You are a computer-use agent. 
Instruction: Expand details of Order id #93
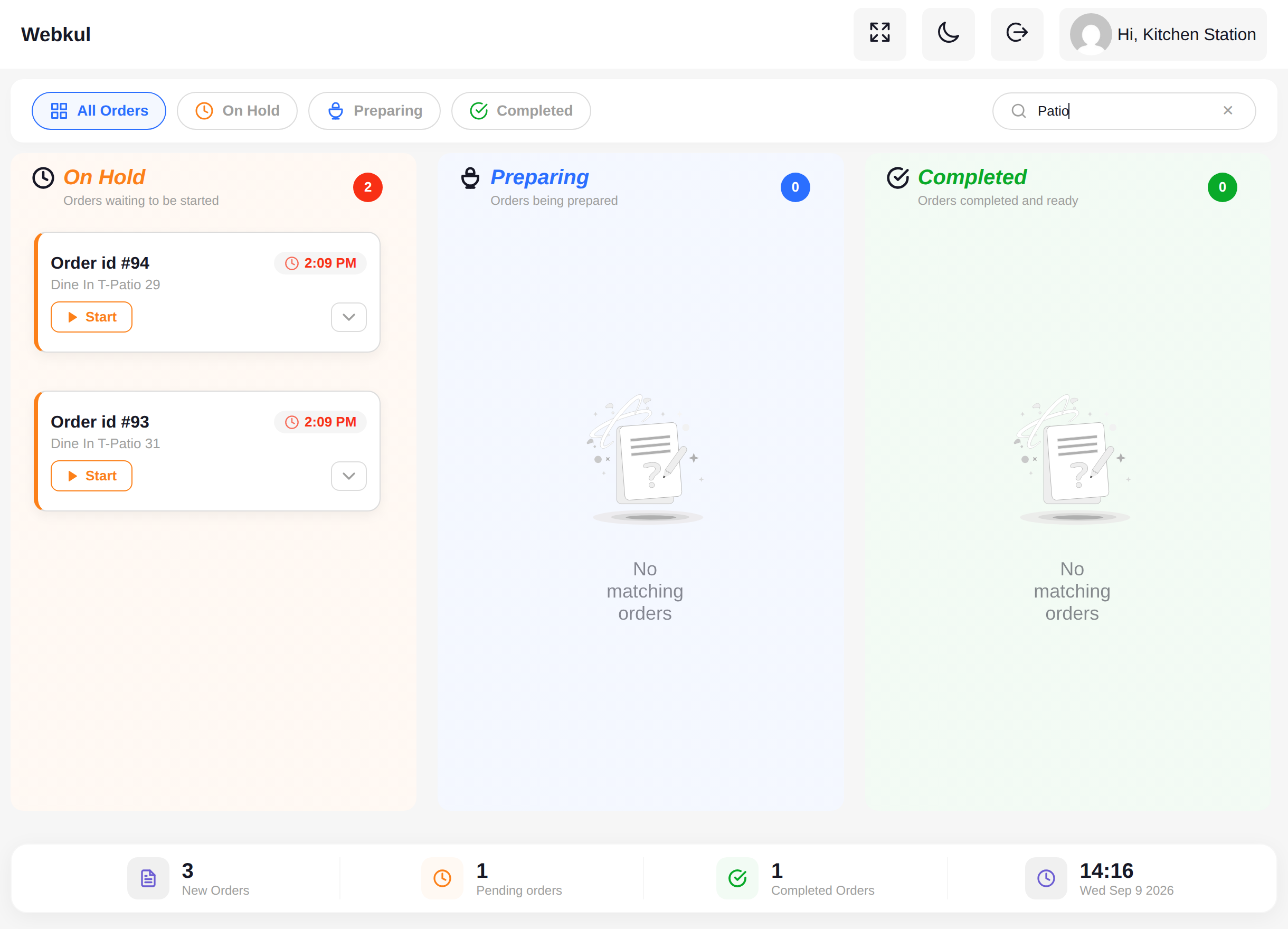[349, 476]
